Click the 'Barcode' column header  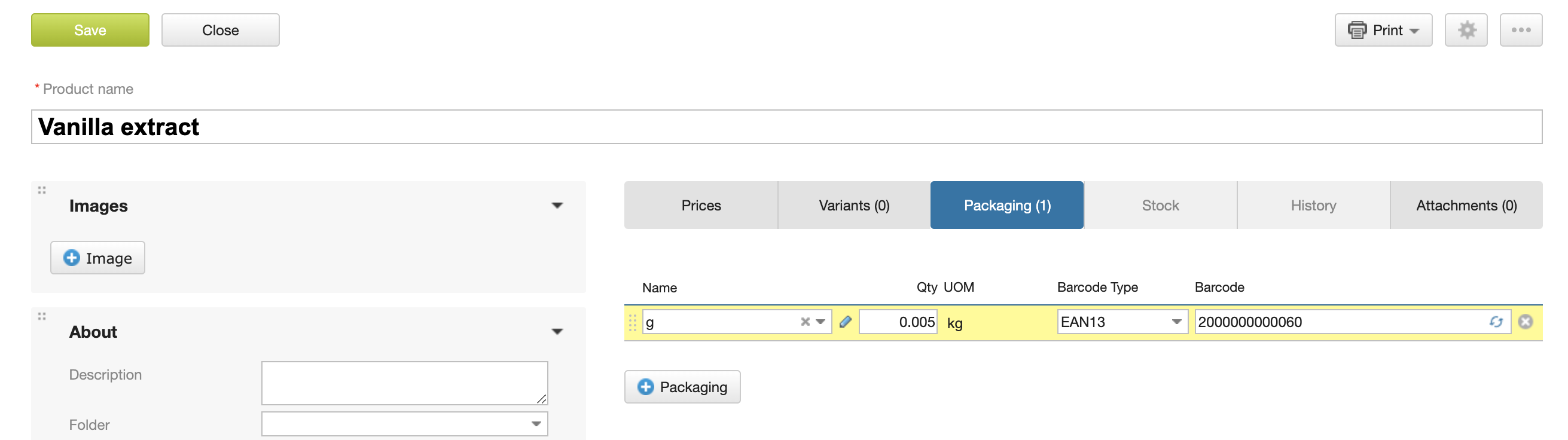(1219, 287)
